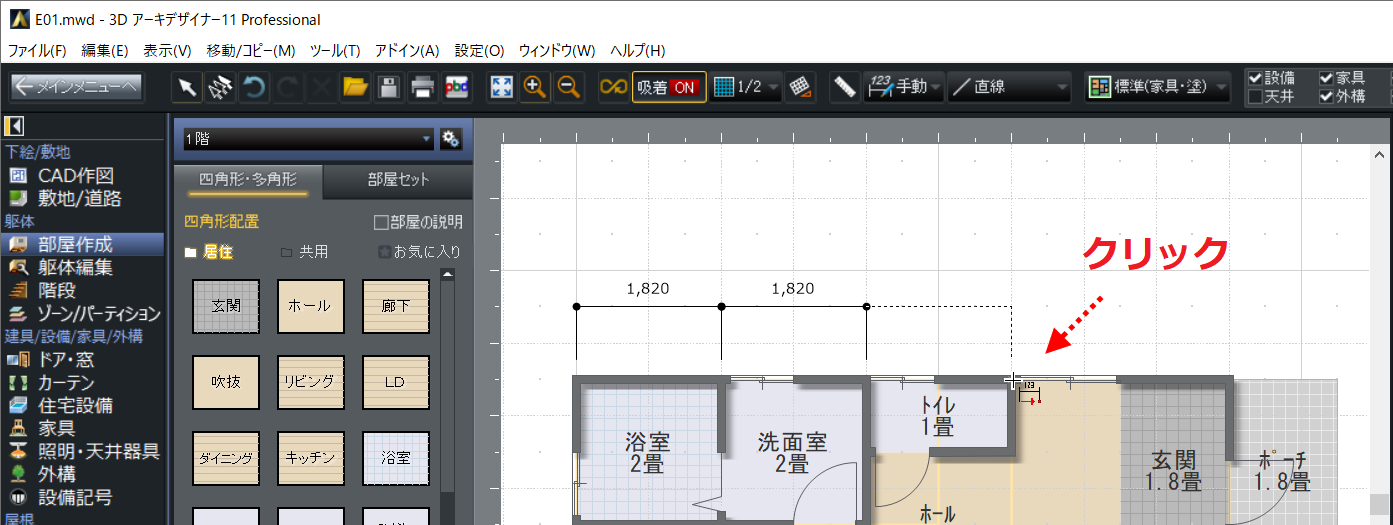This screenshot has height=525, width=1393.
Task: Select the リビング room thumbnail
Action: click(x=310, y=382)
